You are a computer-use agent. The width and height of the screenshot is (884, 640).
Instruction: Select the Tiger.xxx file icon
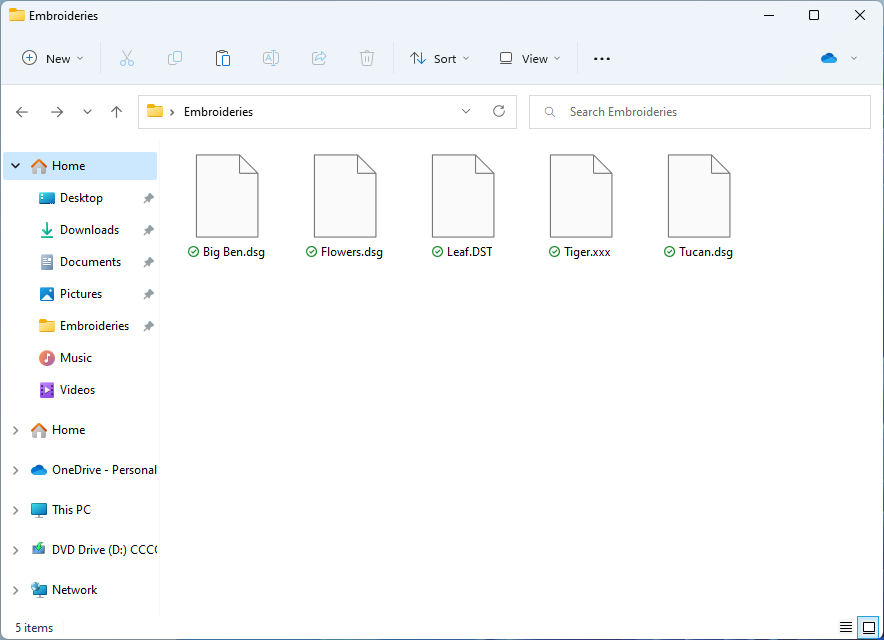pyautogui.click(x=581, y=196)
